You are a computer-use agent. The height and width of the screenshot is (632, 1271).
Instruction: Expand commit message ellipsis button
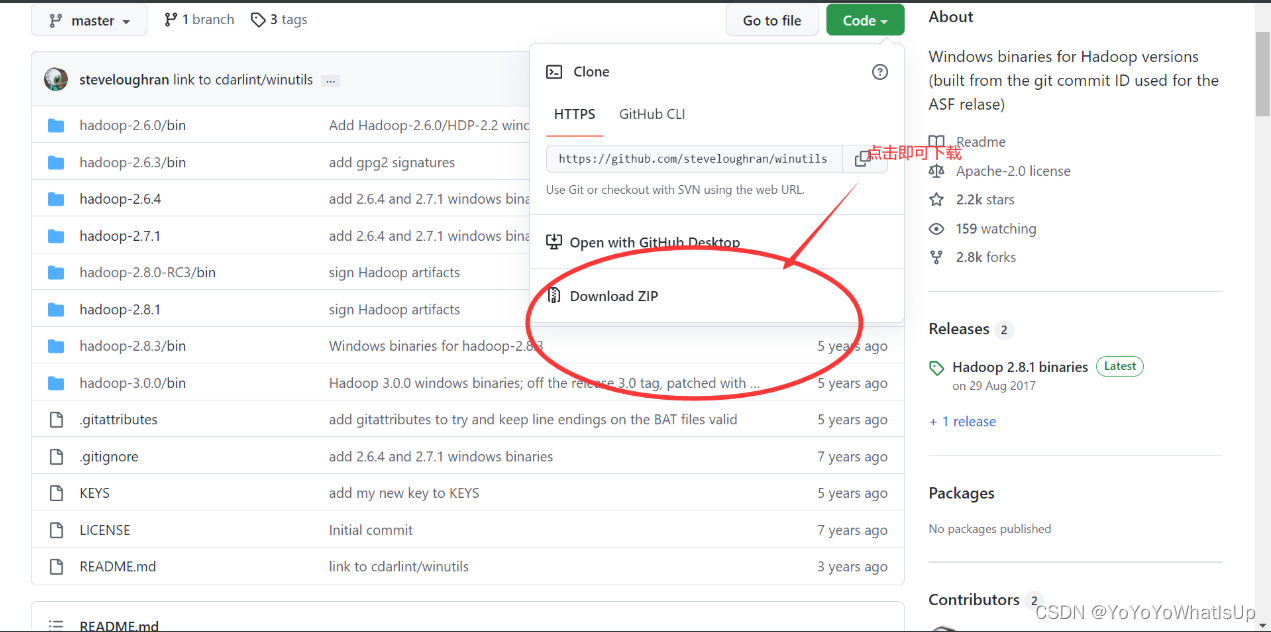tap(331, 80)
